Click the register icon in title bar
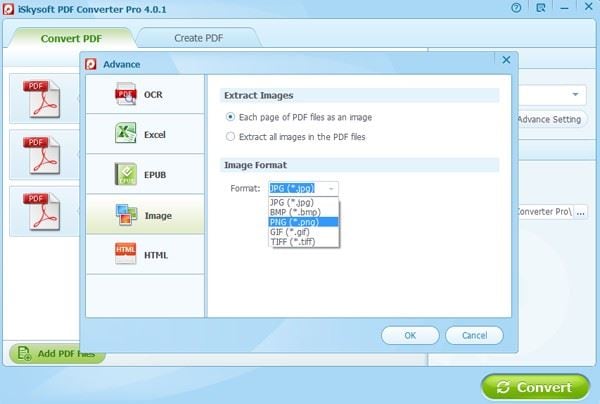 pyautogui.click(x=541, y=8)
